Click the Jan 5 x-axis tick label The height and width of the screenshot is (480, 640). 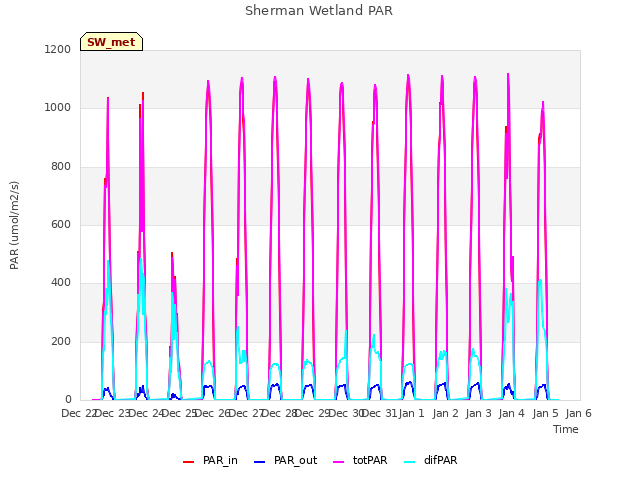click(x=545, y=413)
